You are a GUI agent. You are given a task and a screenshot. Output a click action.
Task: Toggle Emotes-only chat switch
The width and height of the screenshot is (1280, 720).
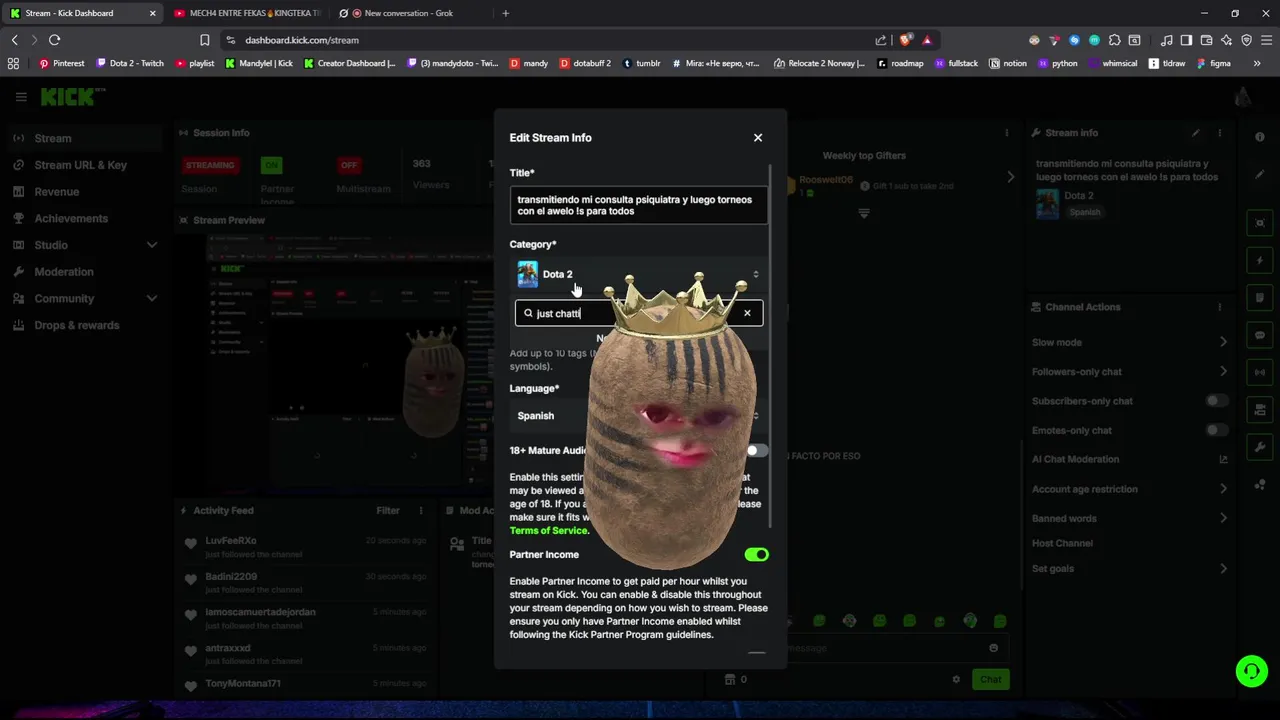(x=1216, y=430)
